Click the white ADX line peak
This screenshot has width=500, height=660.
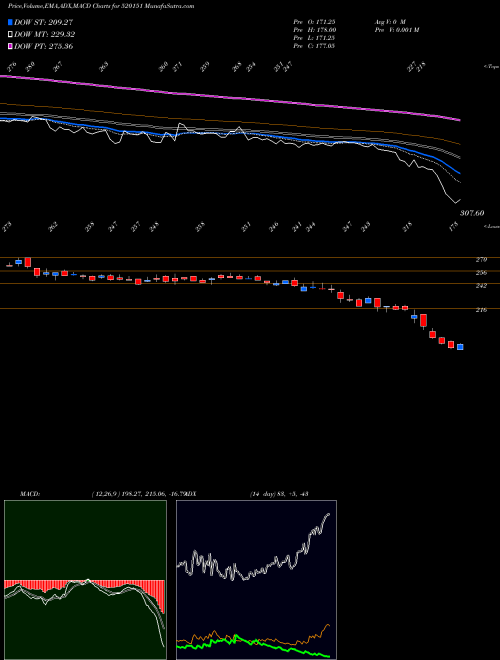click(x=328, y=514)
